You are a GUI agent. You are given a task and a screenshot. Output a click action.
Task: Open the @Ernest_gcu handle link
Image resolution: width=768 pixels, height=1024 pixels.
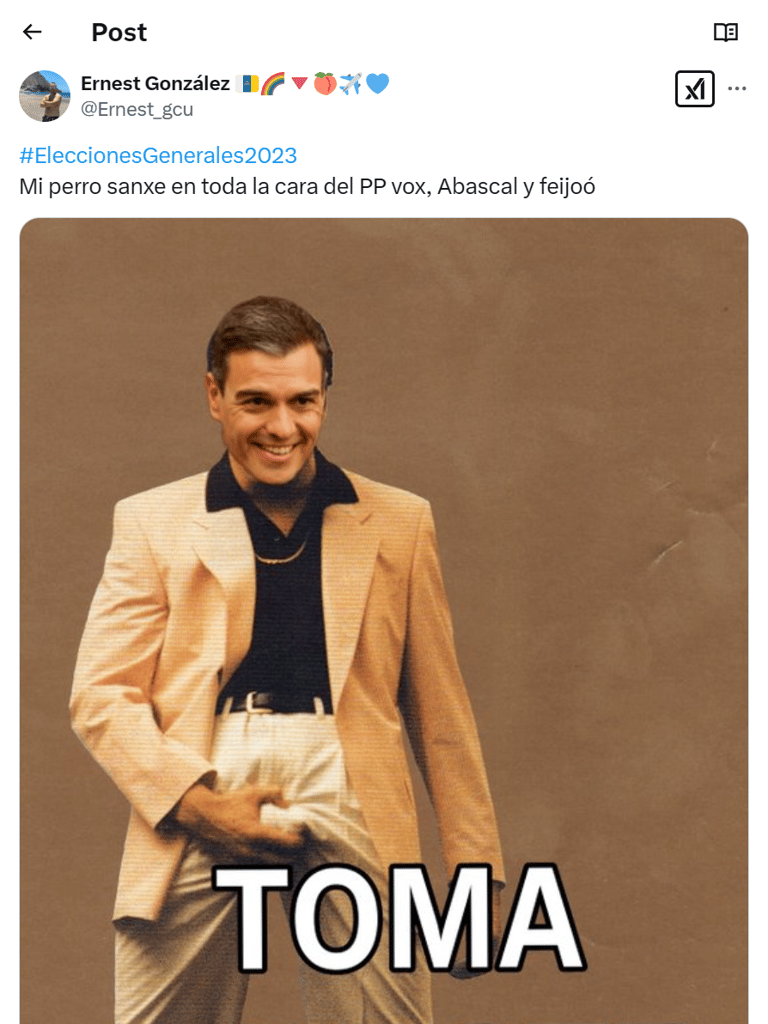[x=137, y=109]
